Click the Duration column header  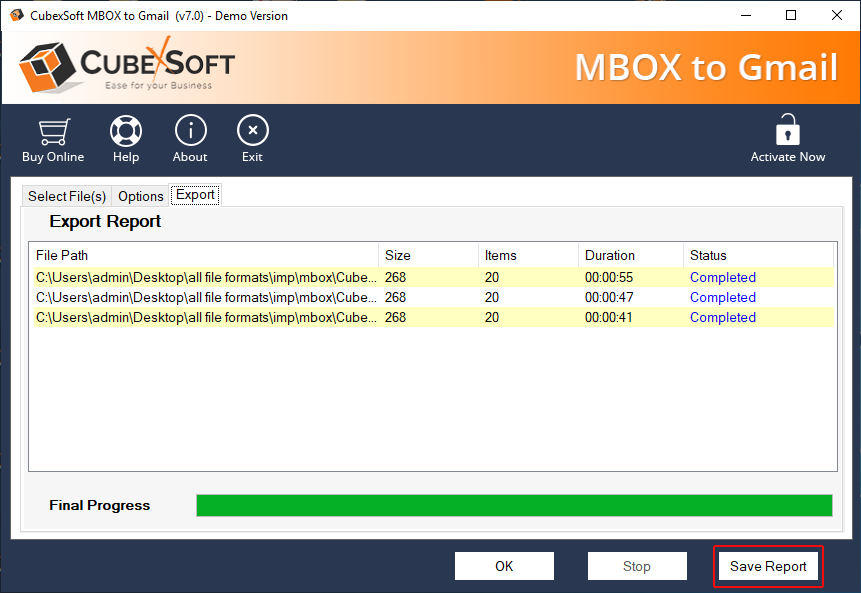630,255
